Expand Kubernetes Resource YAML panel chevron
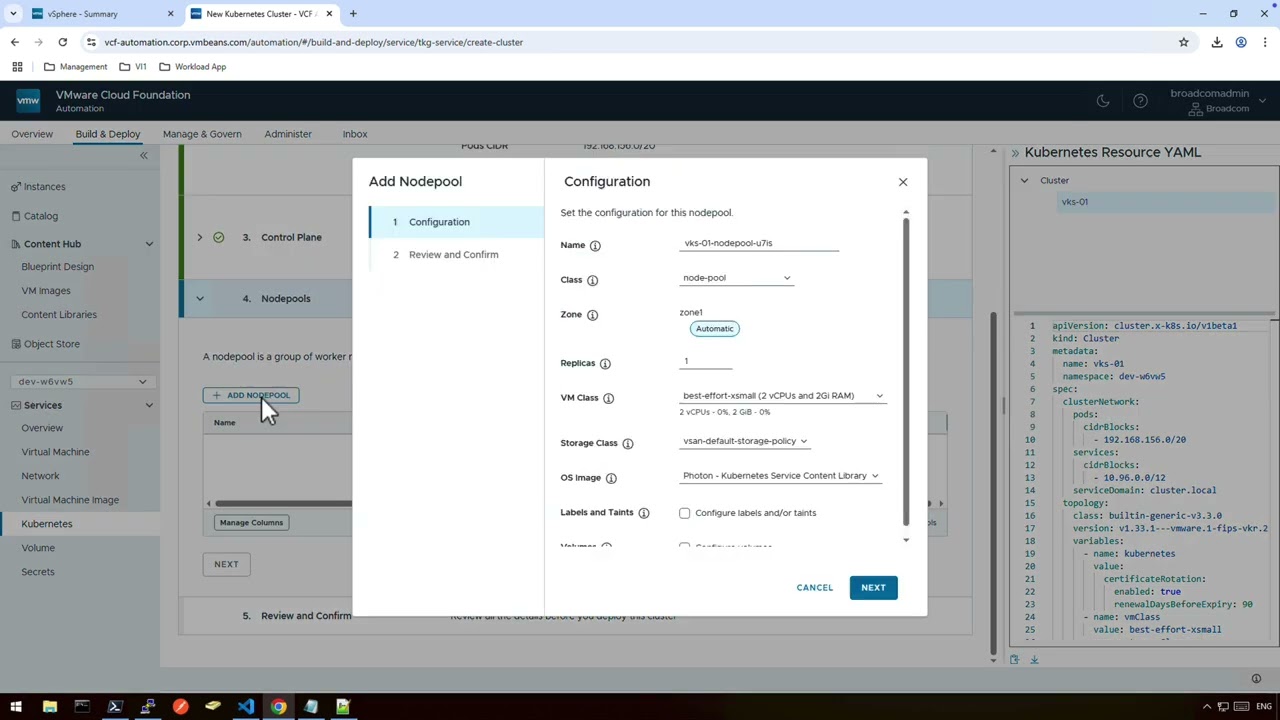Screen dimensions: 1280x720 [x=1014, y=153]
